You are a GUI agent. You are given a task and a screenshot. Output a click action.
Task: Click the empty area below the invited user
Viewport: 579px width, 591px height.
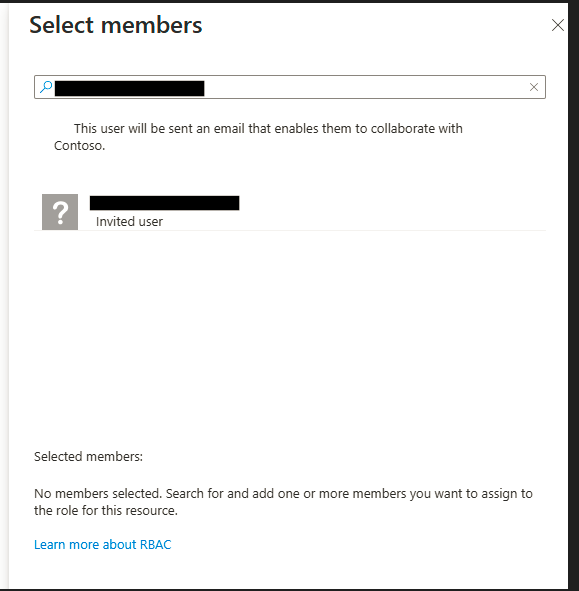click(x=290, y=332)
